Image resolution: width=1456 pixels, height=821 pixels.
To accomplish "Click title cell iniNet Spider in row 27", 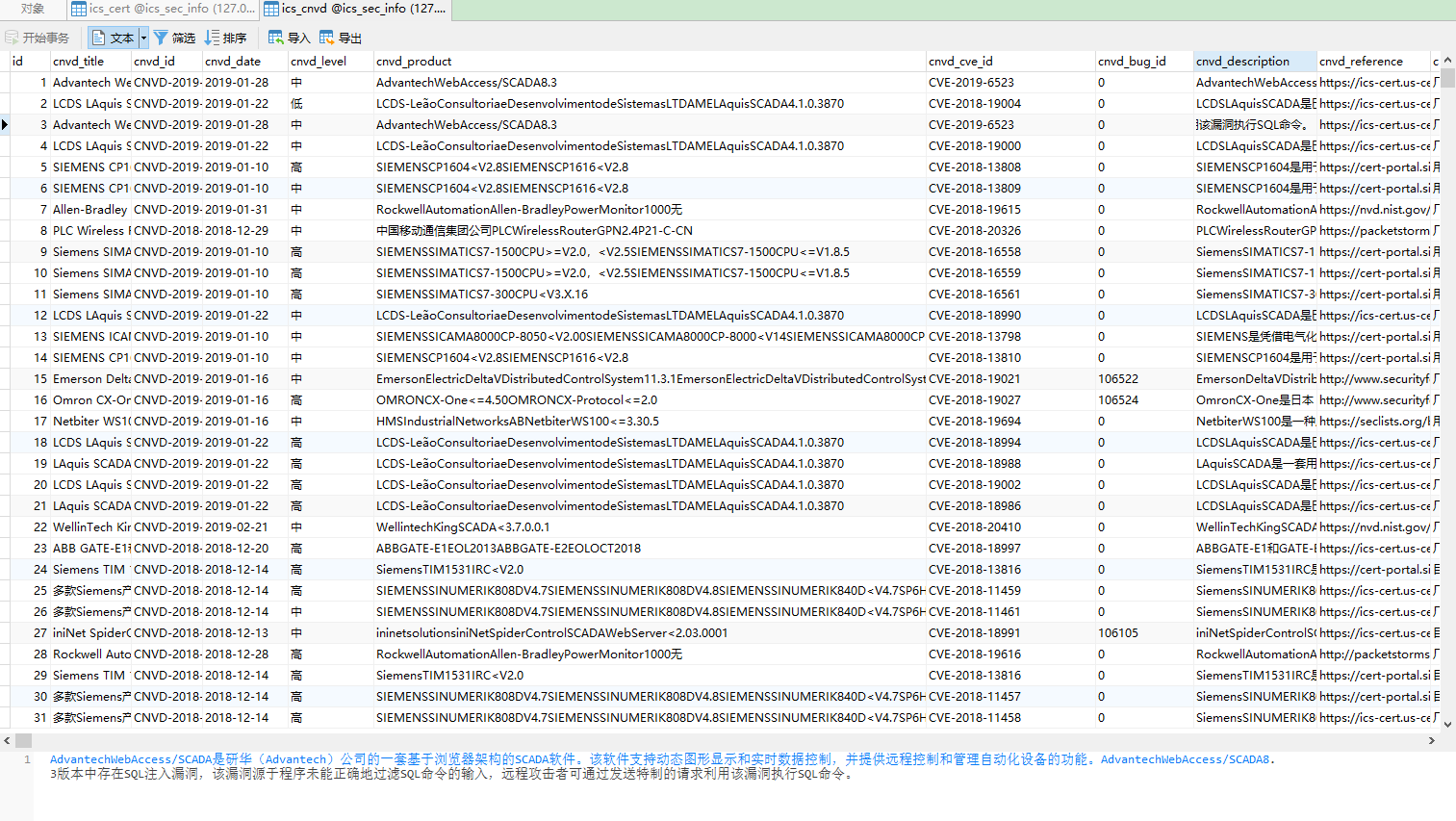I will [90, 632].
